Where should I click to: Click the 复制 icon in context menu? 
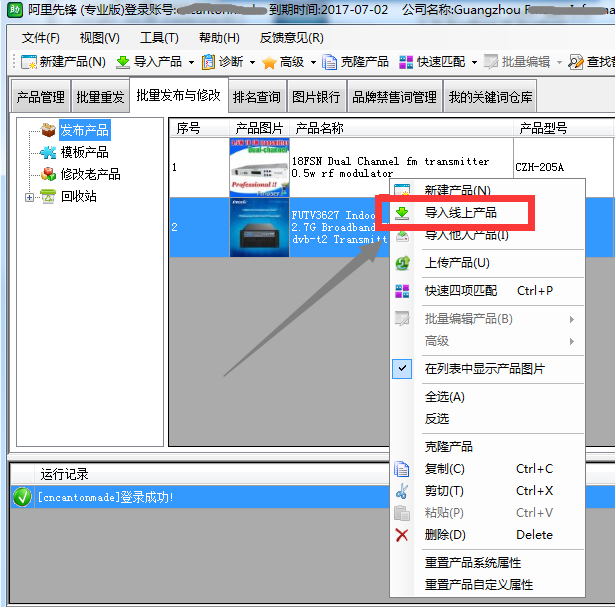[x=402, y=469]
